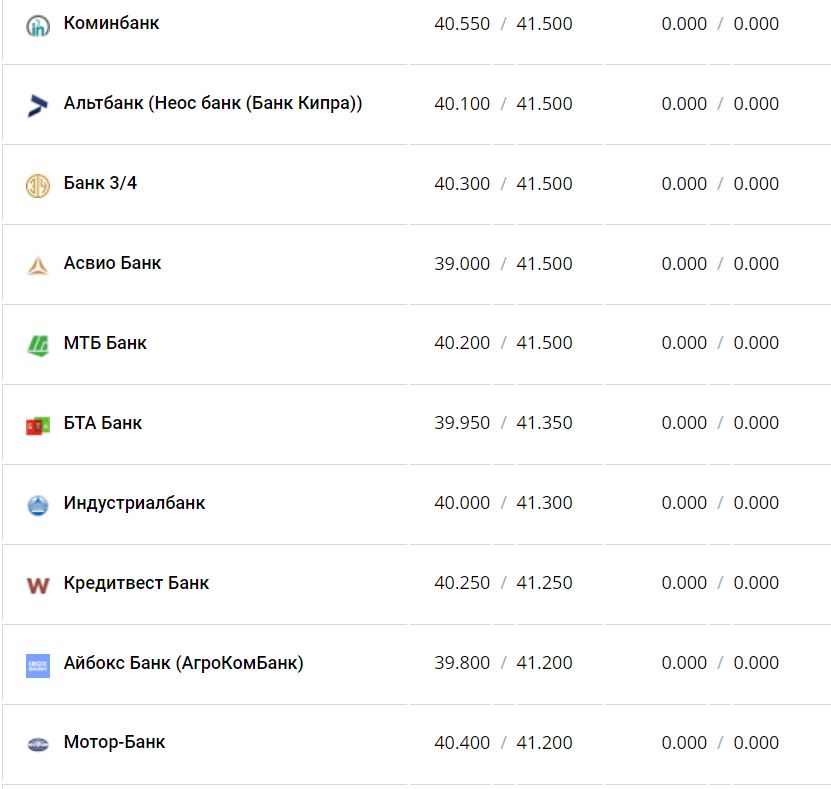Open the Банк 3/4 name link
831x789 pixels.
[100, 183]
